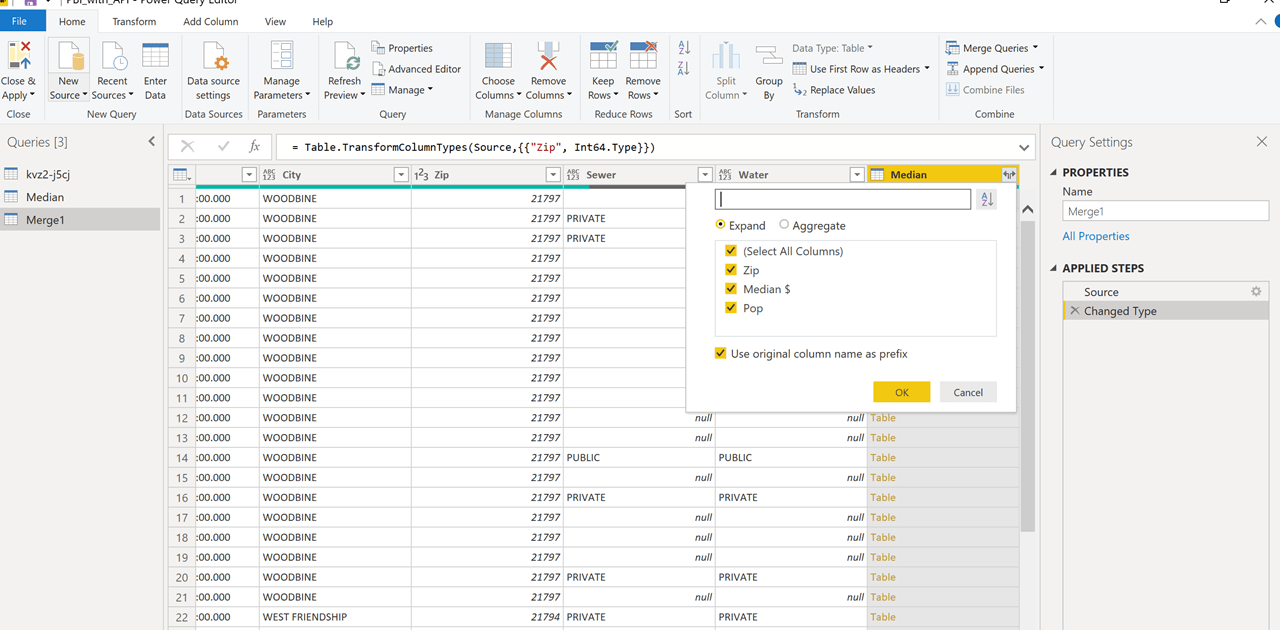This screenshot has height=630, width=1280.
Task: Switch to the Transform ribbon tab
Action: pyautogui.click(x=134, y=21)
